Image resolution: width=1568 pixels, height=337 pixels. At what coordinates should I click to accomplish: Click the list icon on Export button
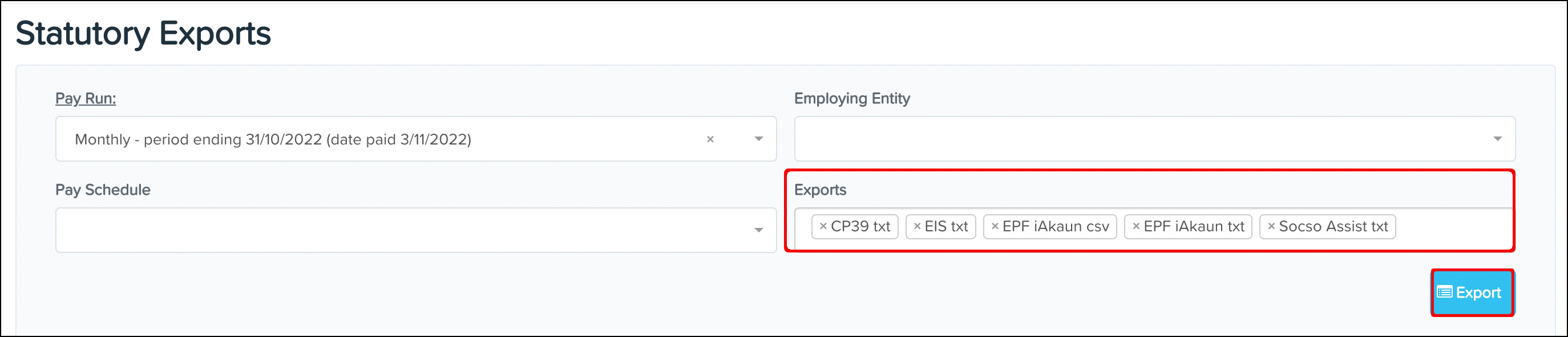[1444, 292]
